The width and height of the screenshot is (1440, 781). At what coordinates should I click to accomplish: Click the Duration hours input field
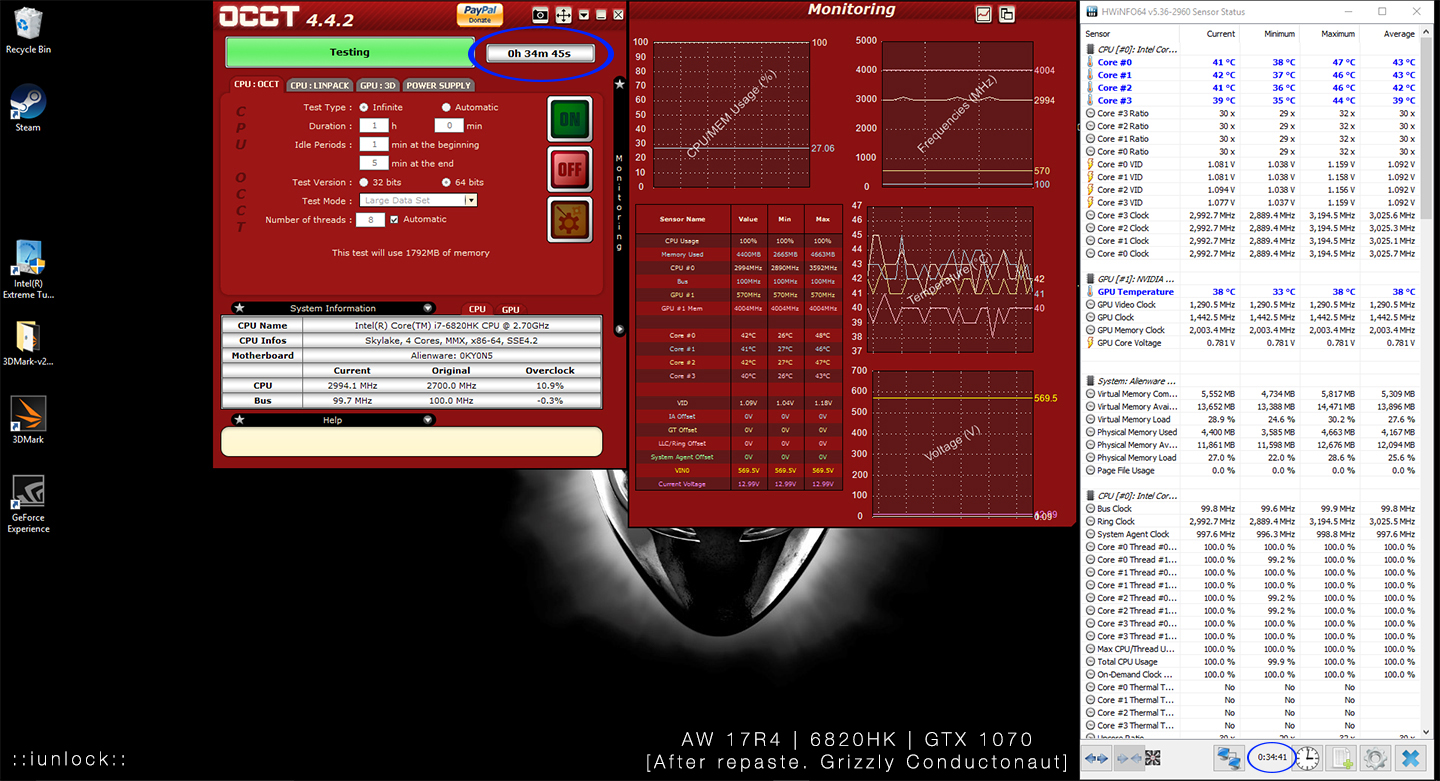click(374, 126)
